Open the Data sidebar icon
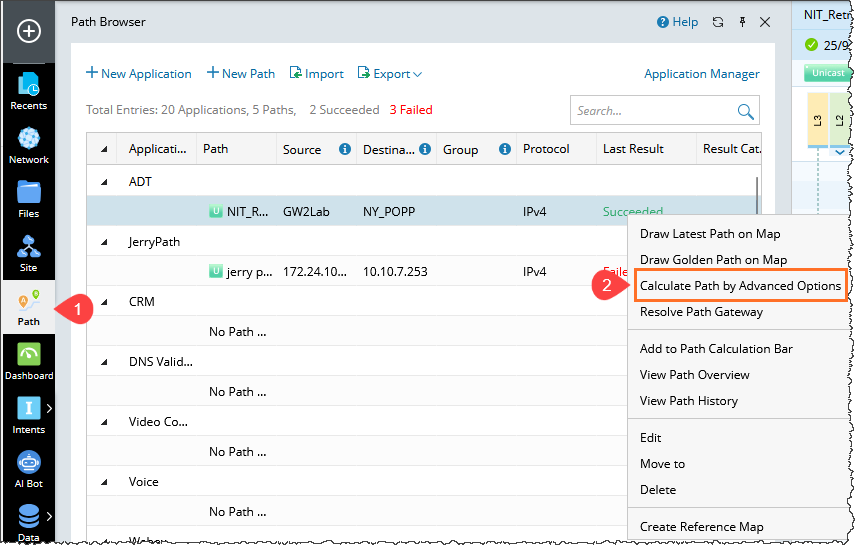 point(28,522)
